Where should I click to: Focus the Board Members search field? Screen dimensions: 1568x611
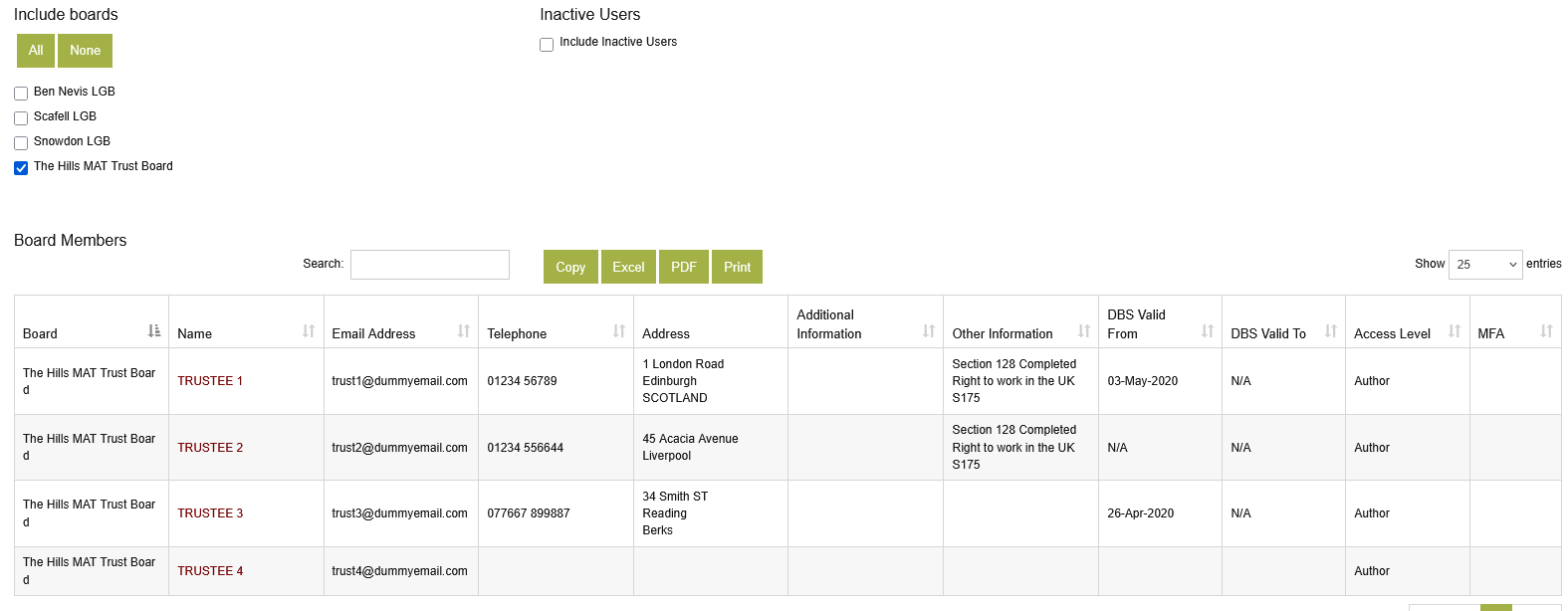(430, 265)
